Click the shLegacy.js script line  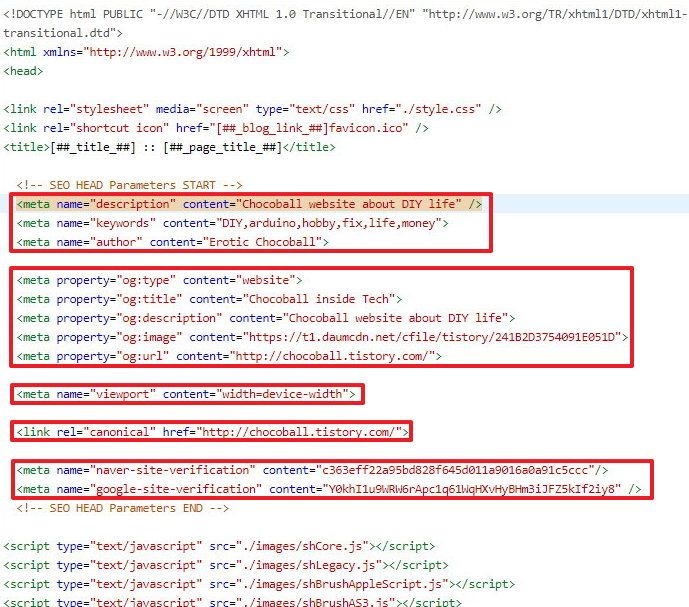pyautogui.click(x=226, y=565)
